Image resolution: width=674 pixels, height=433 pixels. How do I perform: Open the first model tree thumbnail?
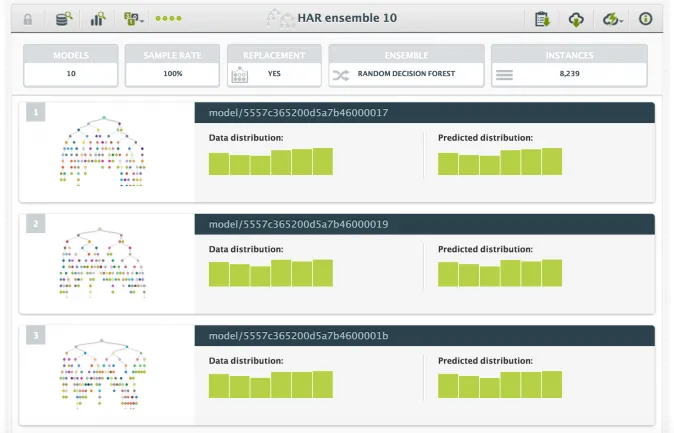click(x=103, y=152)
